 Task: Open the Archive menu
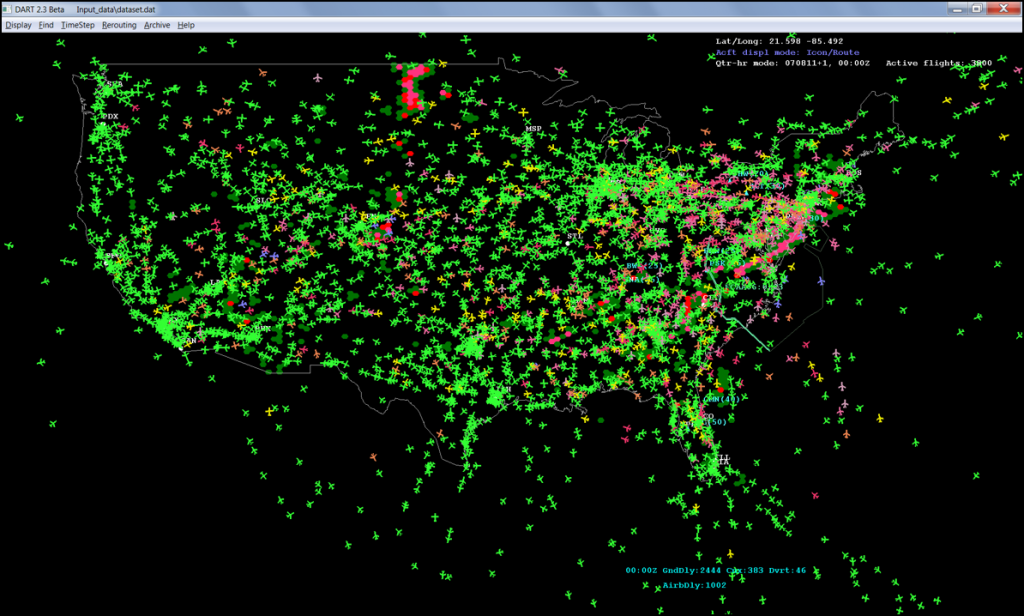[157, 25]
